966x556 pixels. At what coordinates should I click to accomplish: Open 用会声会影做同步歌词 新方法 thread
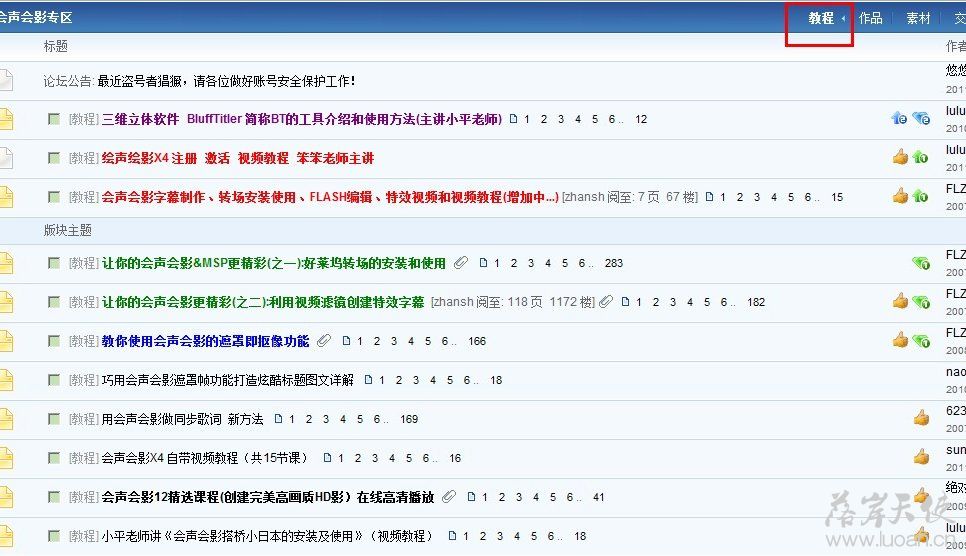[x=182, y=419]
